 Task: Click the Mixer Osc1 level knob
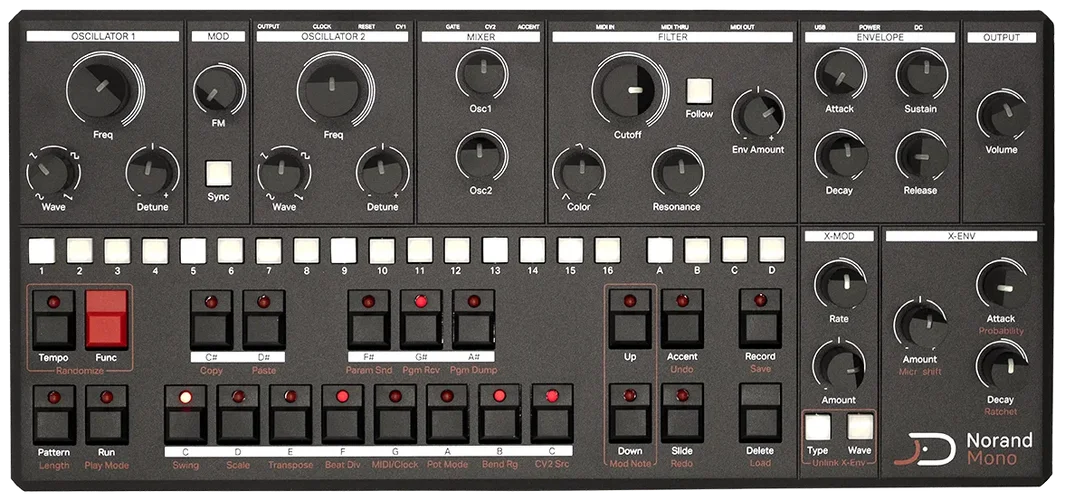481,72
